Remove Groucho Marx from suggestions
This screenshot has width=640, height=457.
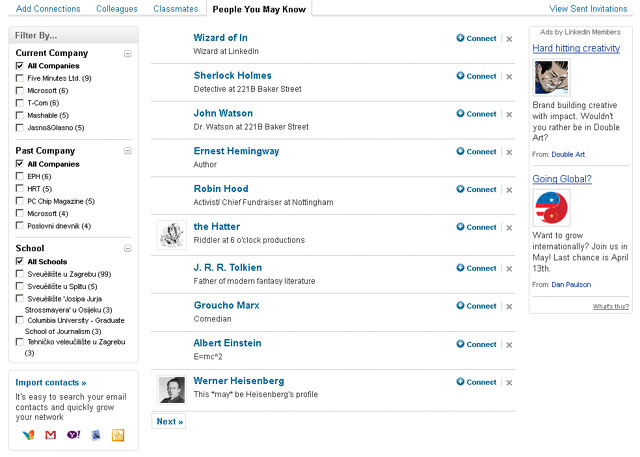[509, 306]
